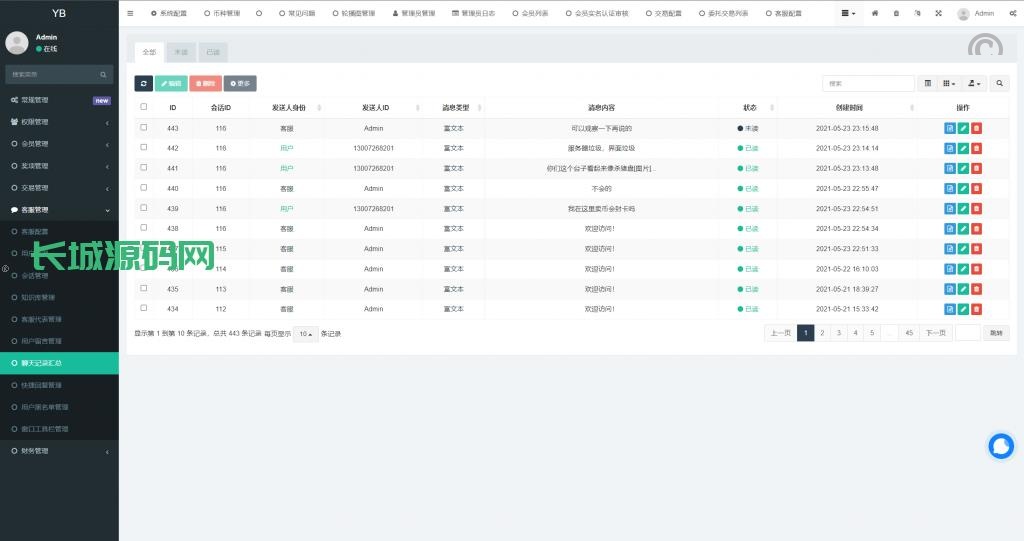Click the green edit pencil for record 442

tap(963, 148)
